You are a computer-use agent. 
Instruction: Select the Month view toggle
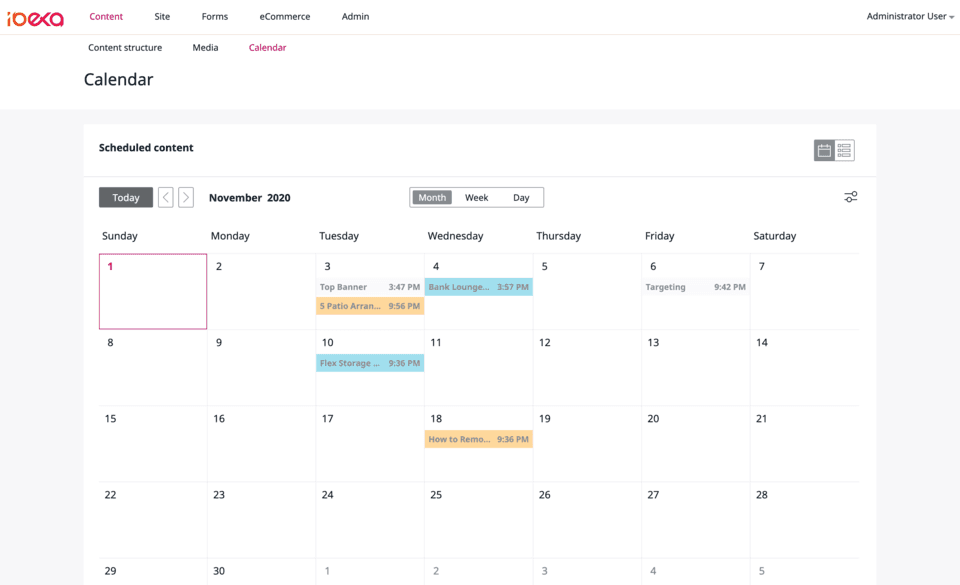(432, 198)
